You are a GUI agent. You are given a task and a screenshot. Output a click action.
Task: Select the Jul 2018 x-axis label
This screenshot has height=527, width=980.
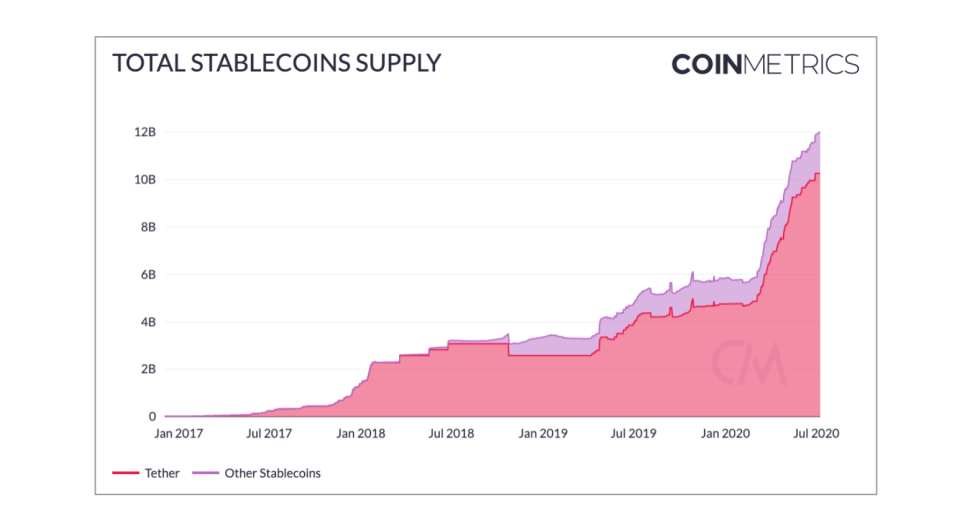tap(450, 435)
